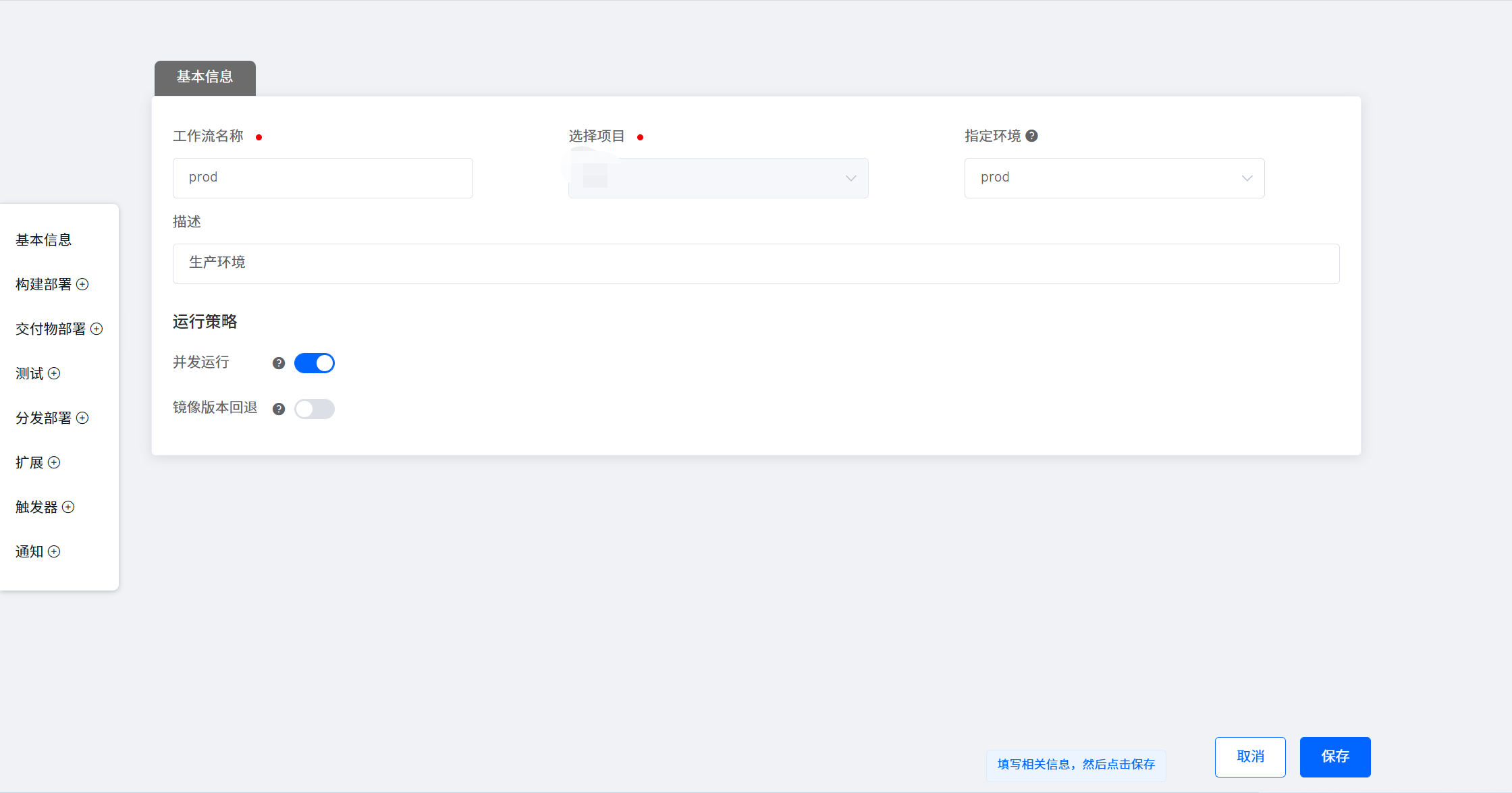This screenshot has width=1512, height=793.
Task: Add a 测试 stage via plus icon
Action: click(54, 373)
